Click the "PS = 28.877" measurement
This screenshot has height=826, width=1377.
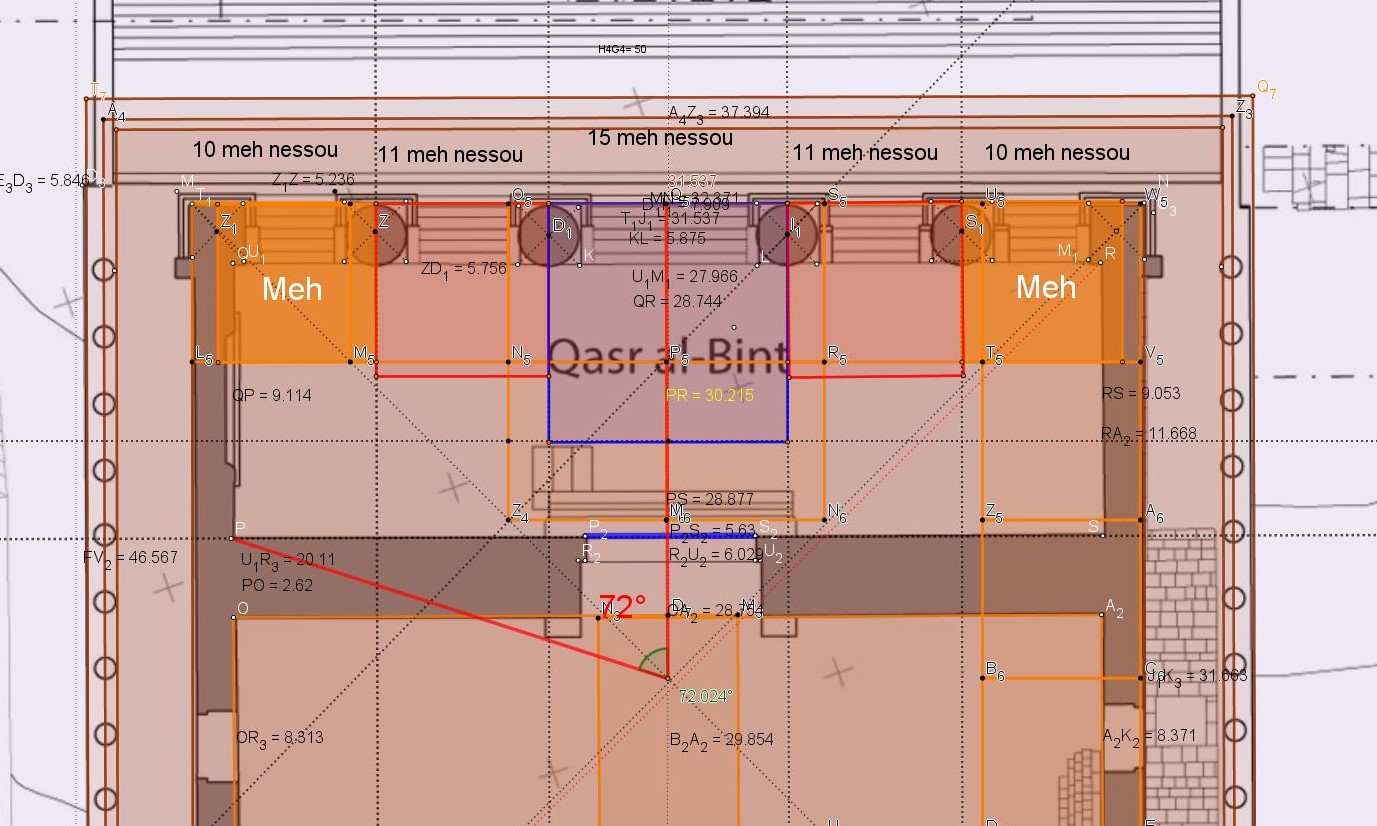pos(710,499)
